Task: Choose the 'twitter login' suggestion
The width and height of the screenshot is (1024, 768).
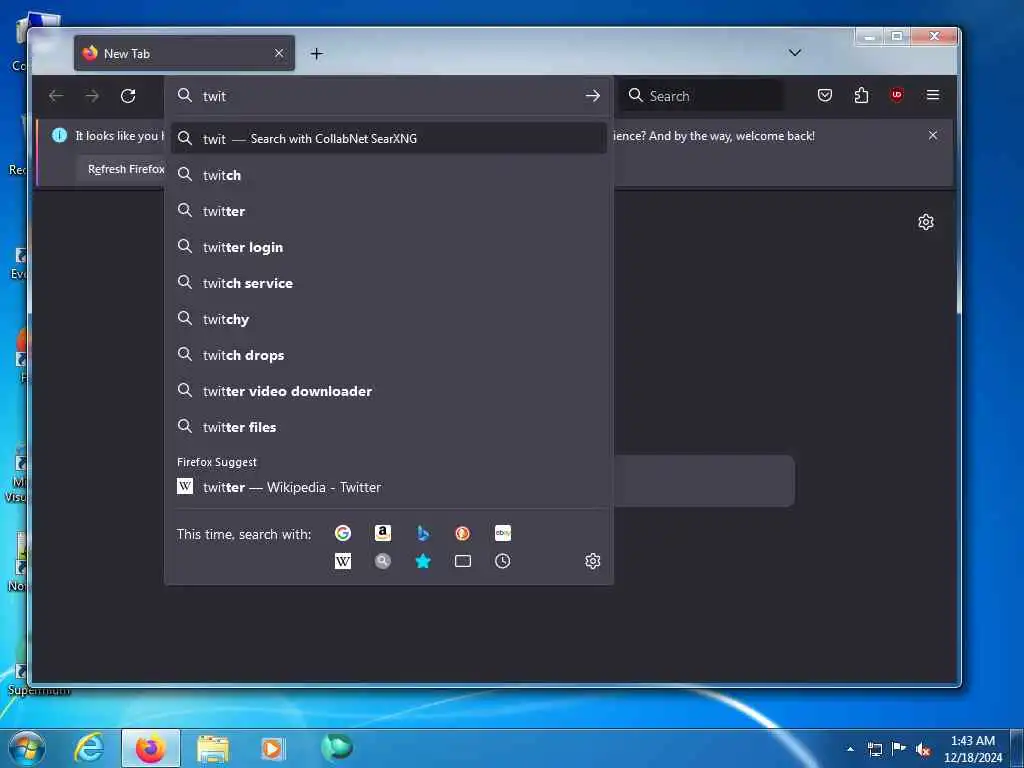Action: pos(389,247)
